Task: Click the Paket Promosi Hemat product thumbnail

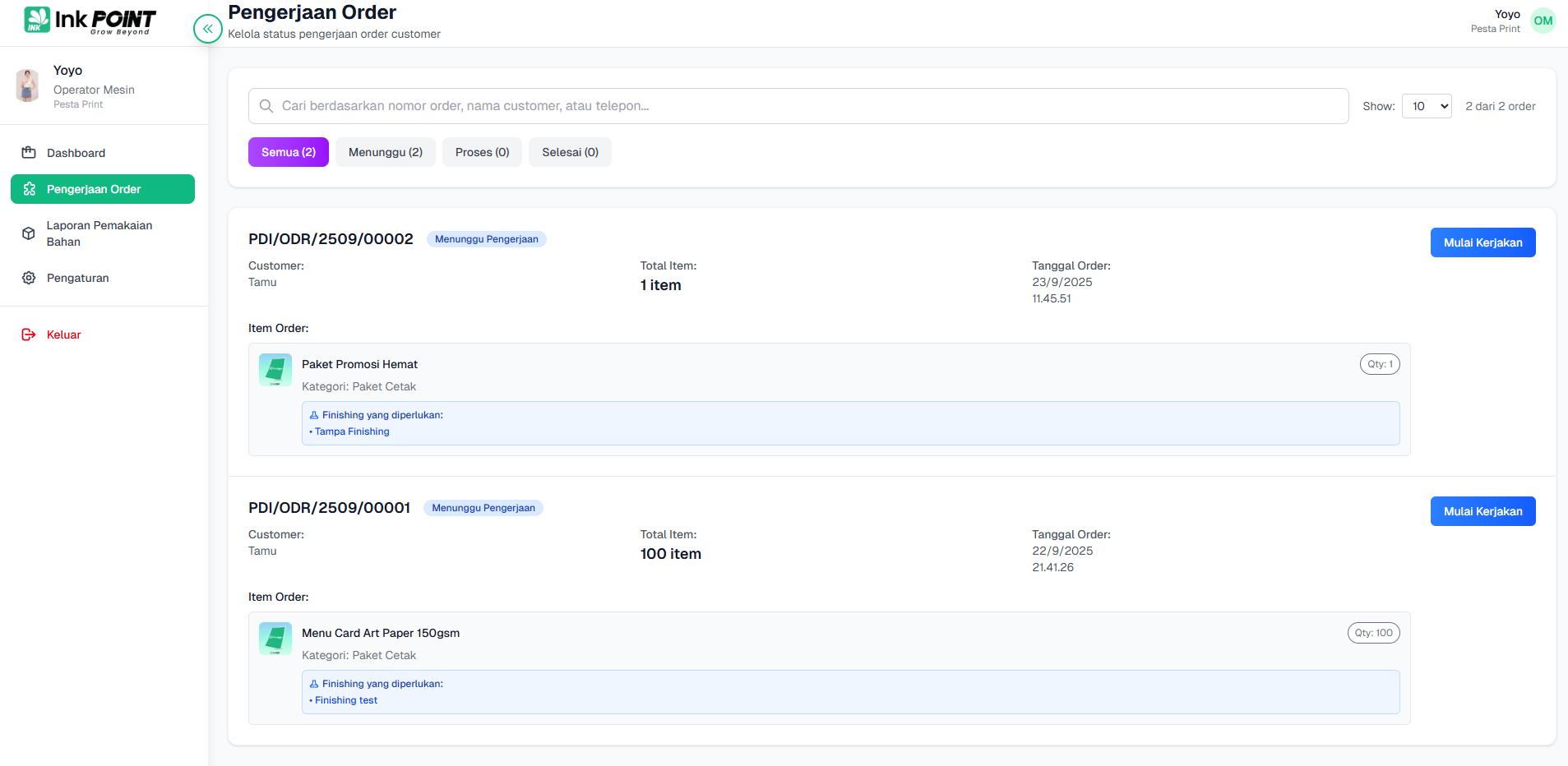Action: pyautogui.click(x=275, y=370)
